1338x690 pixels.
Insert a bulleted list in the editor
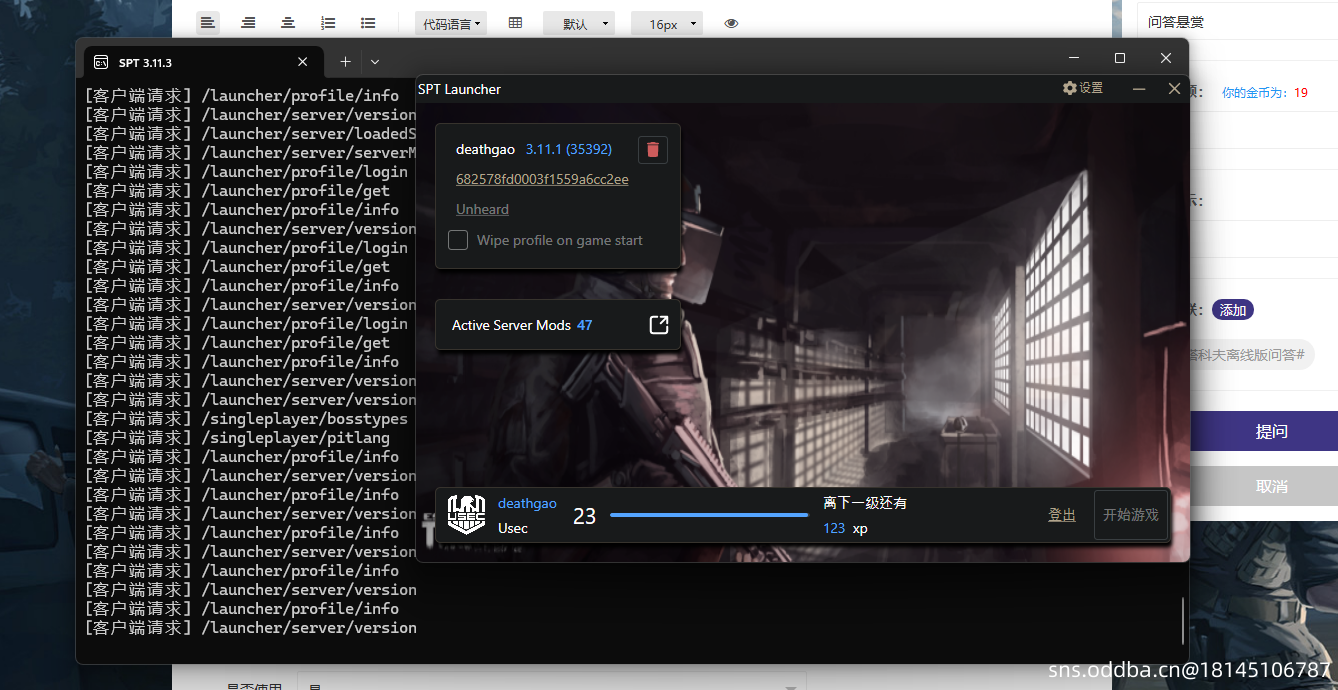point(368,23)
